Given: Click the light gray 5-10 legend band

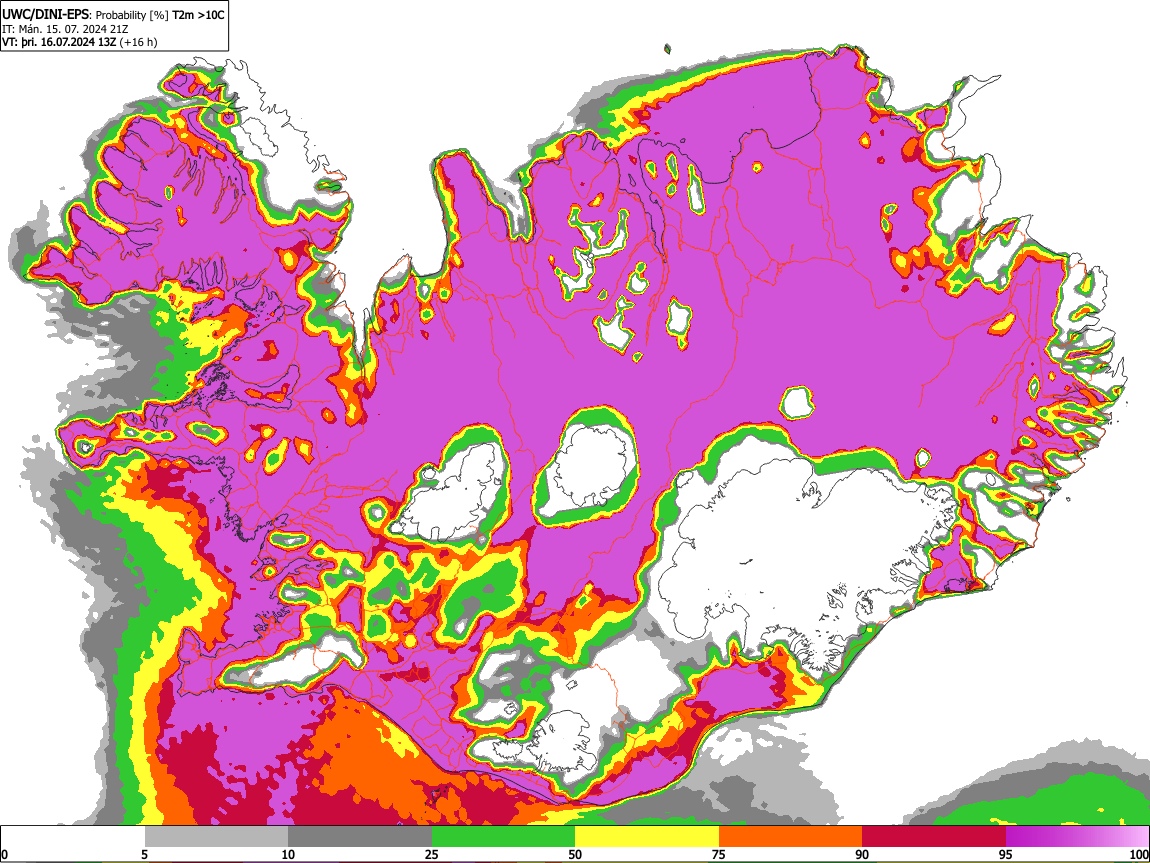Looking at the screenshot, I should 216,836.
